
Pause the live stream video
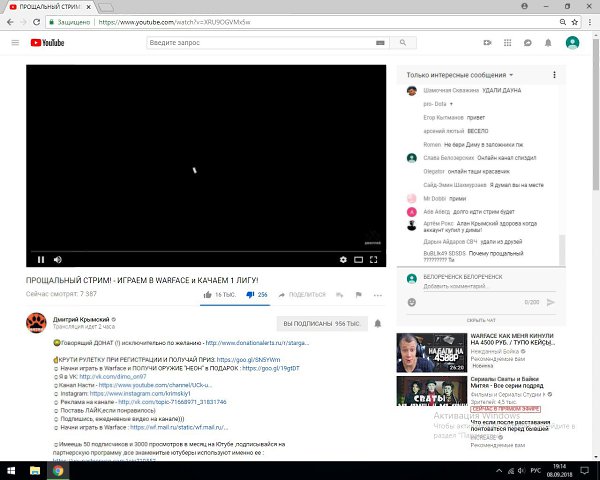42,259
